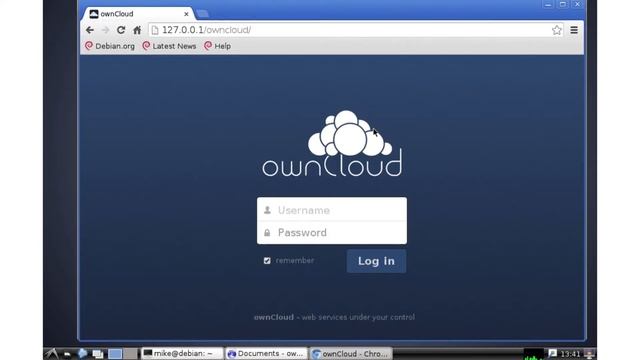Click the Log in button
The height and width of the screenshot is (360, 640).
click(376, 261)
